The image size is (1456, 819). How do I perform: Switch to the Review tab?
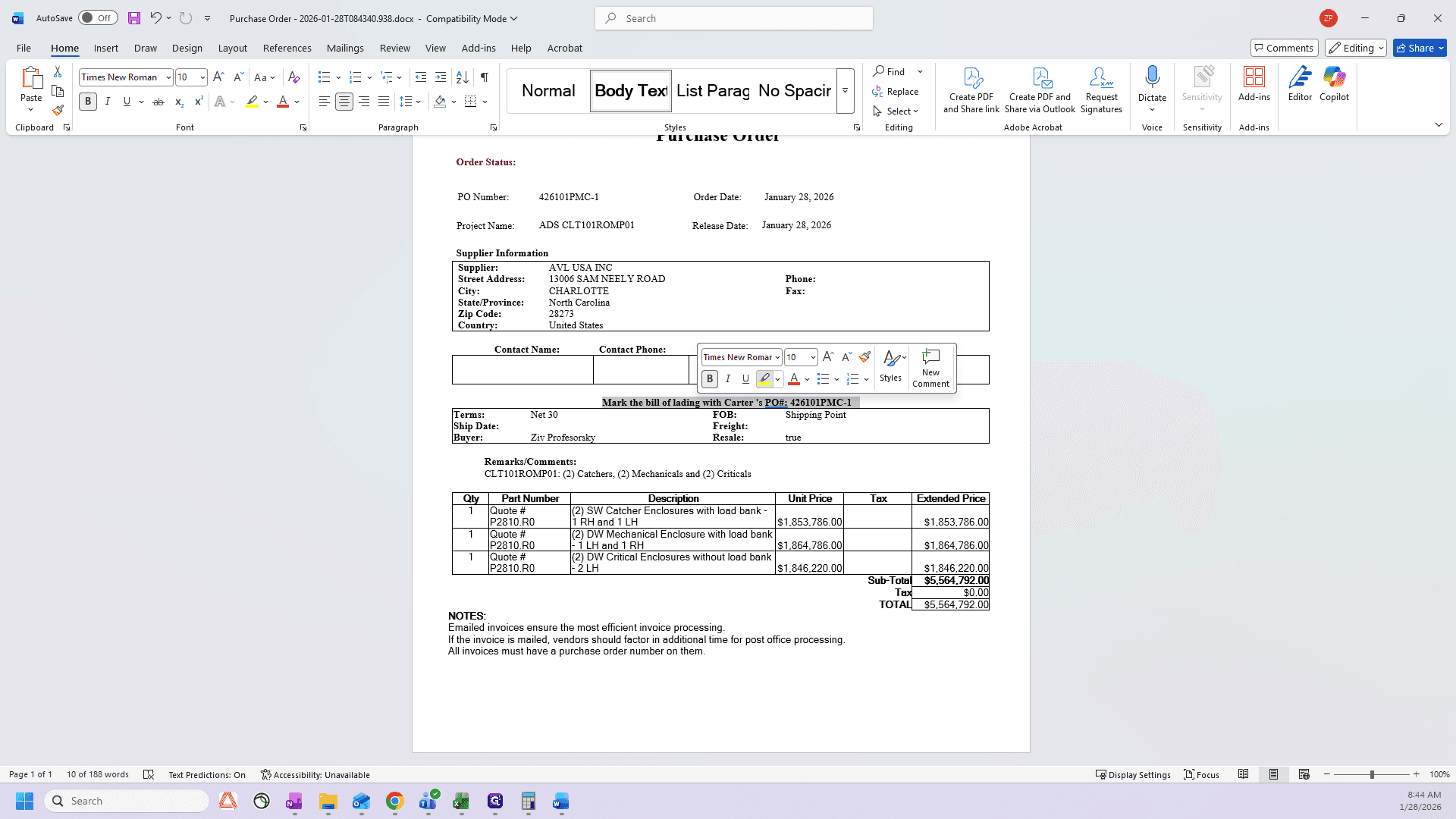[x=394, y=48]
